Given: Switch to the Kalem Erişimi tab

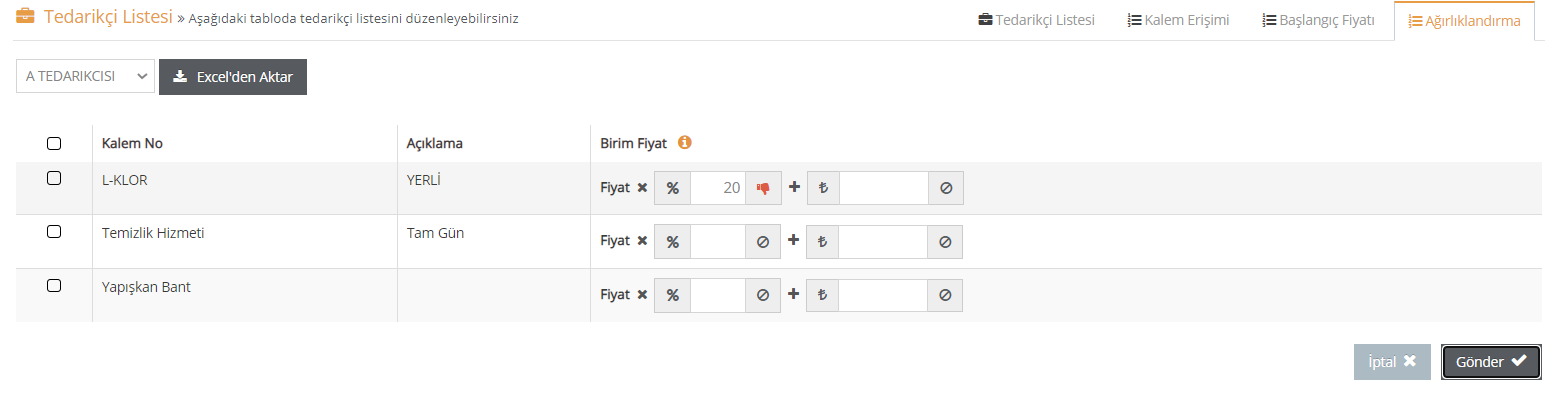Looking at the screenshot, I should pyautogui.click(x=1178, y=20).
